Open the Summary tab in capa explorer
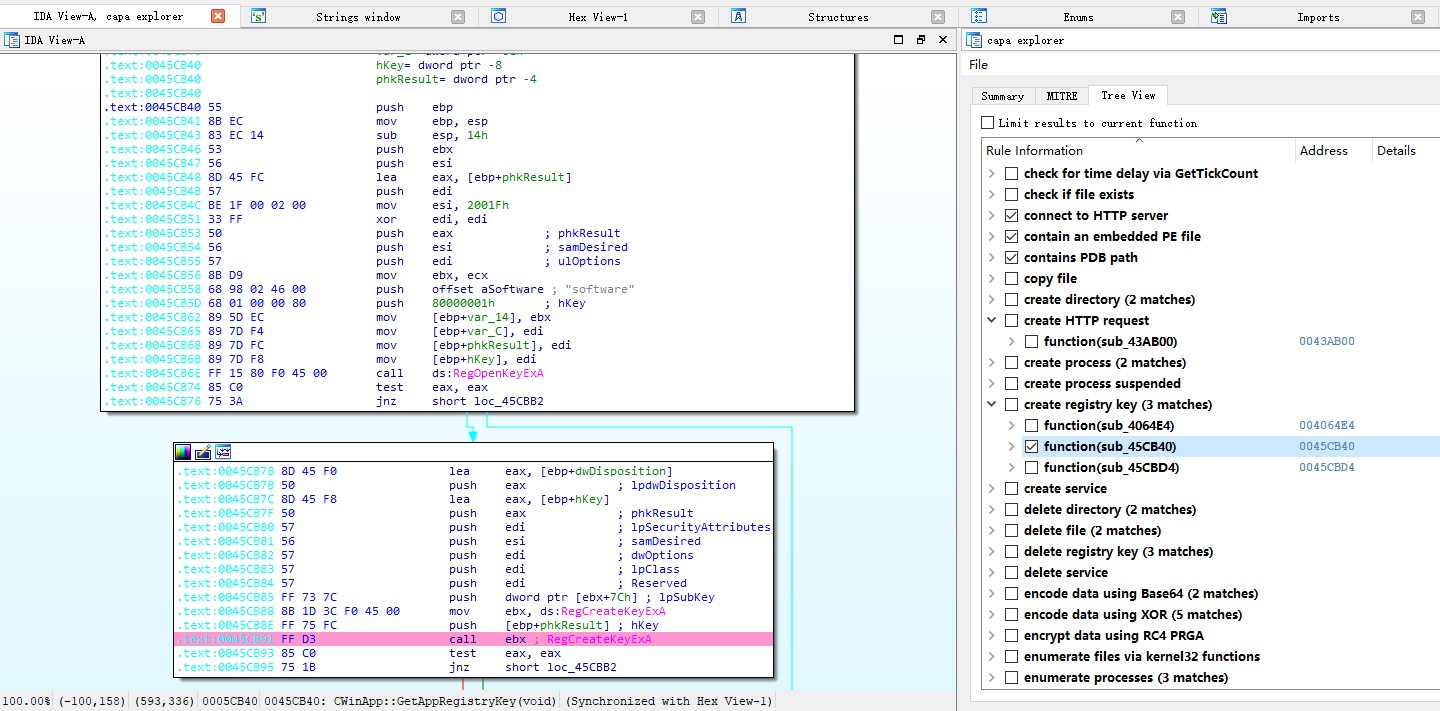The image size is (1440, 711). [1002, 96]
